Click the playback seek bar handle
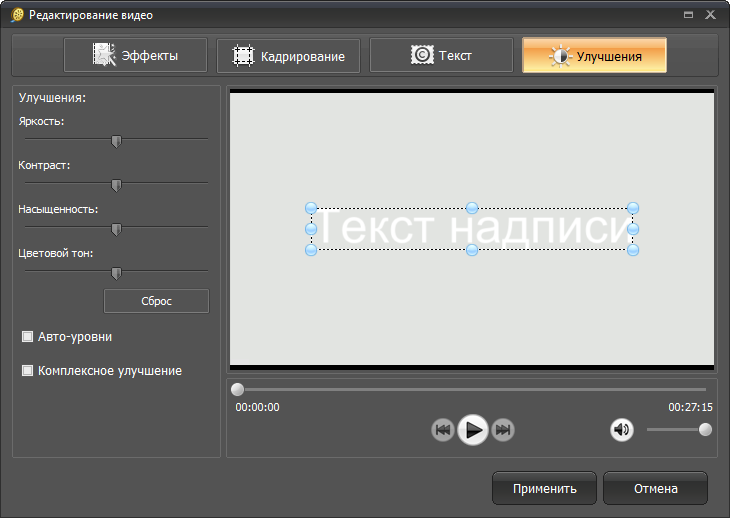The width and height of the screenshot is (730, 518). pyautogui.click(x=237, y=389)
